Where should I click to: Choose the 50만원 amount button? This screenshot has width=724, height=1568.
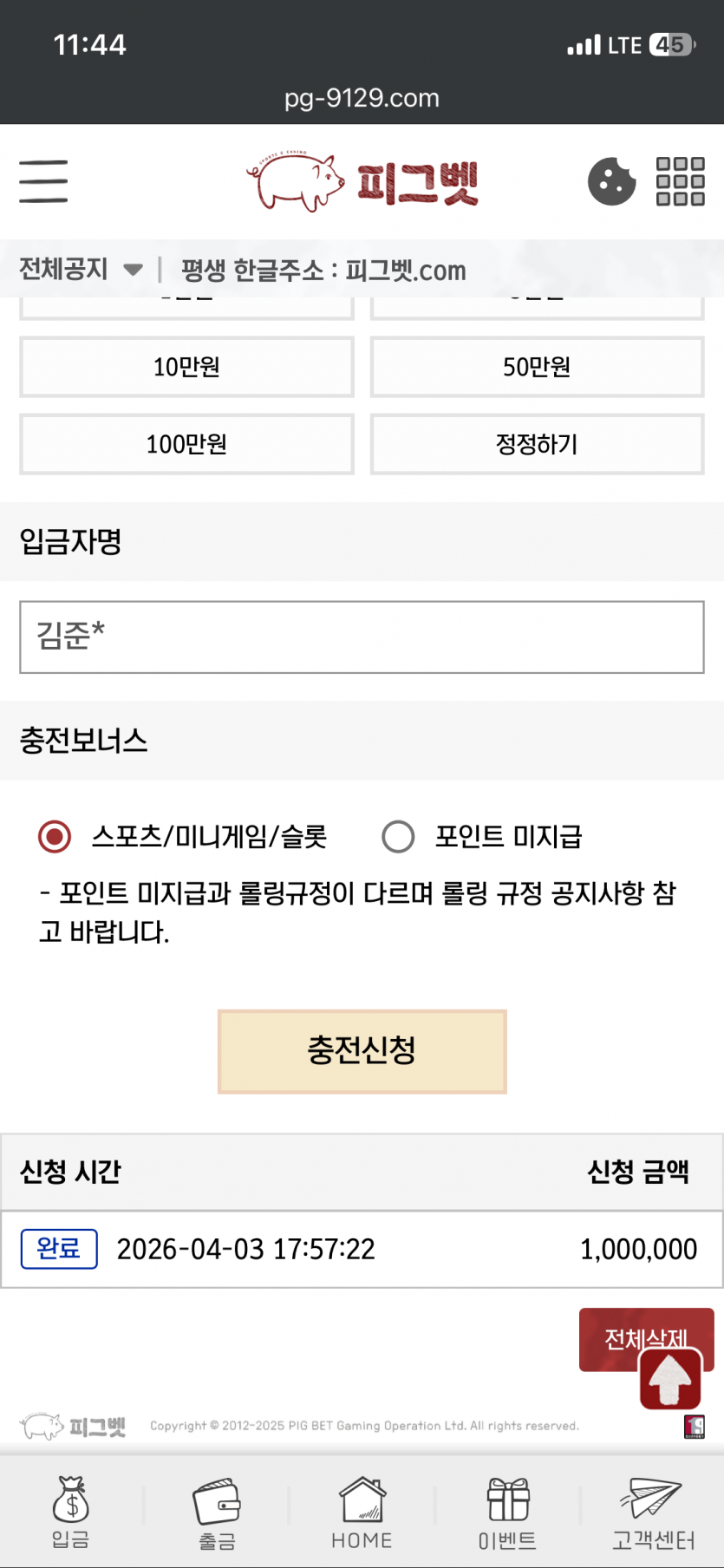pos(537,367)
